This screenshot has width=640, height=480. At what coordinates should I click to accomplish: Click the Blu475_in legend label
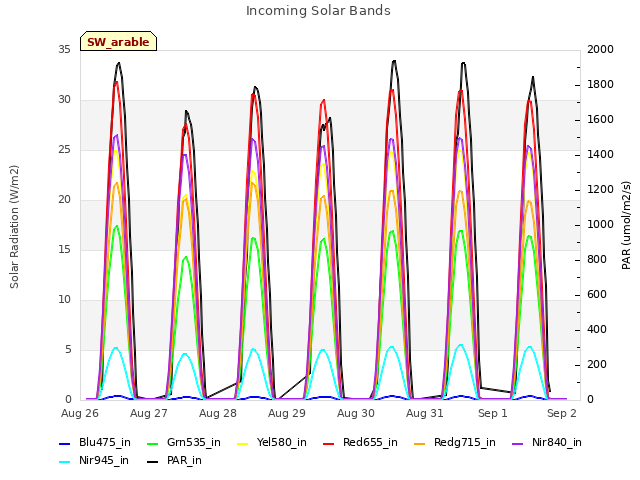(x=105, y=442)
